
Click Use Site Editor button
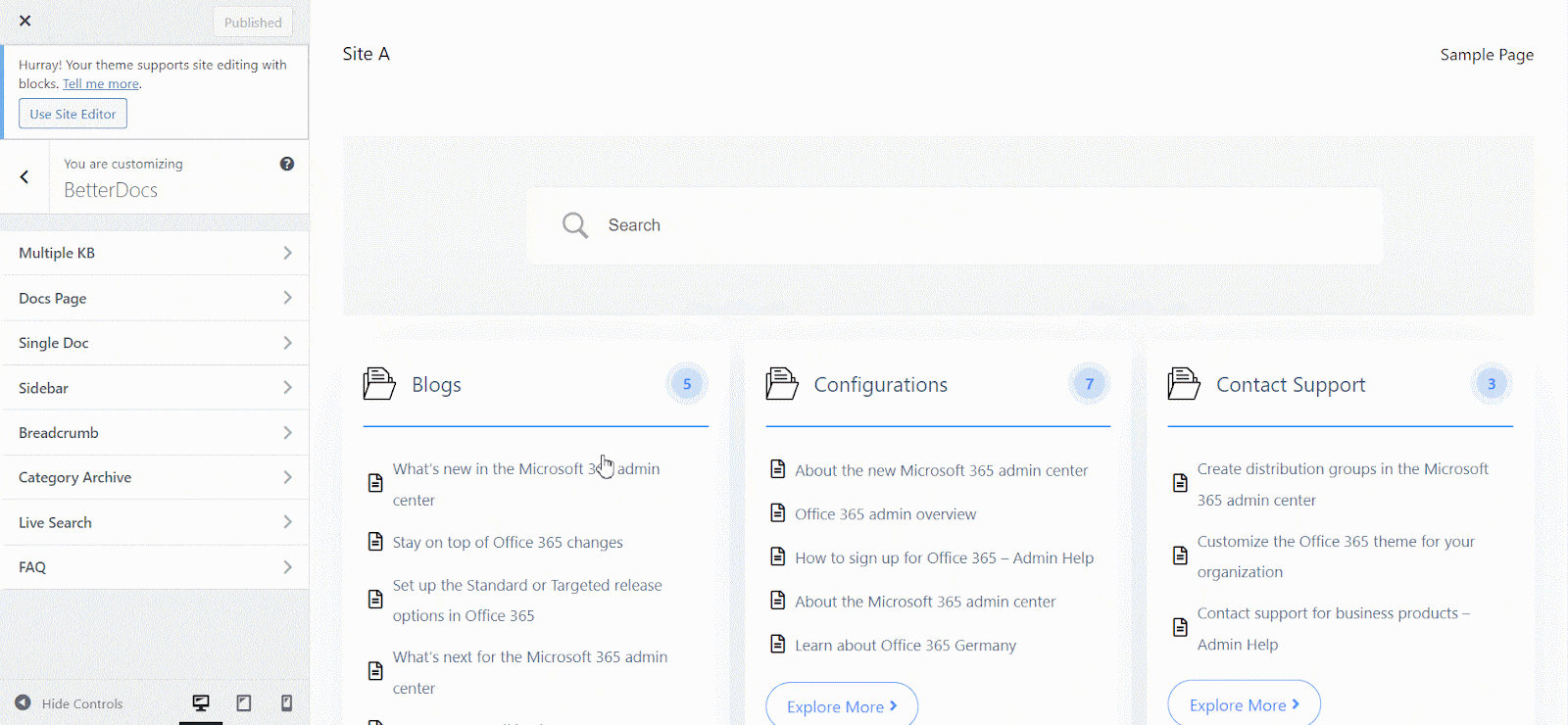[x=73, y=114]
